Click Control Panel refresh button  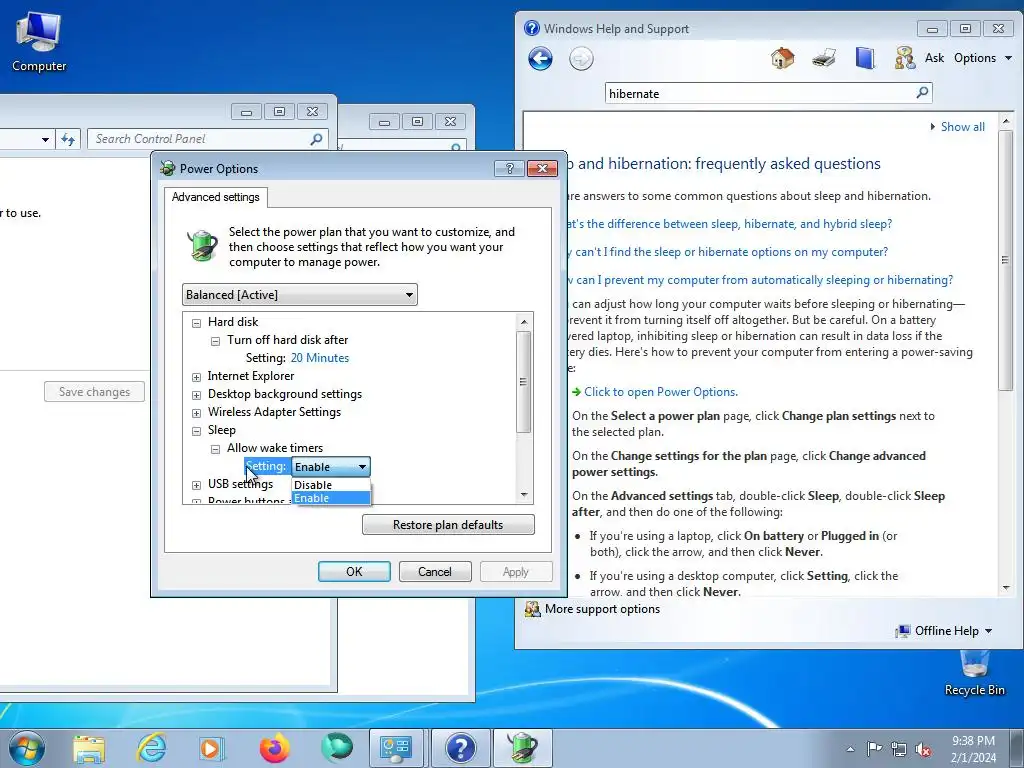(x=68, y=139)
